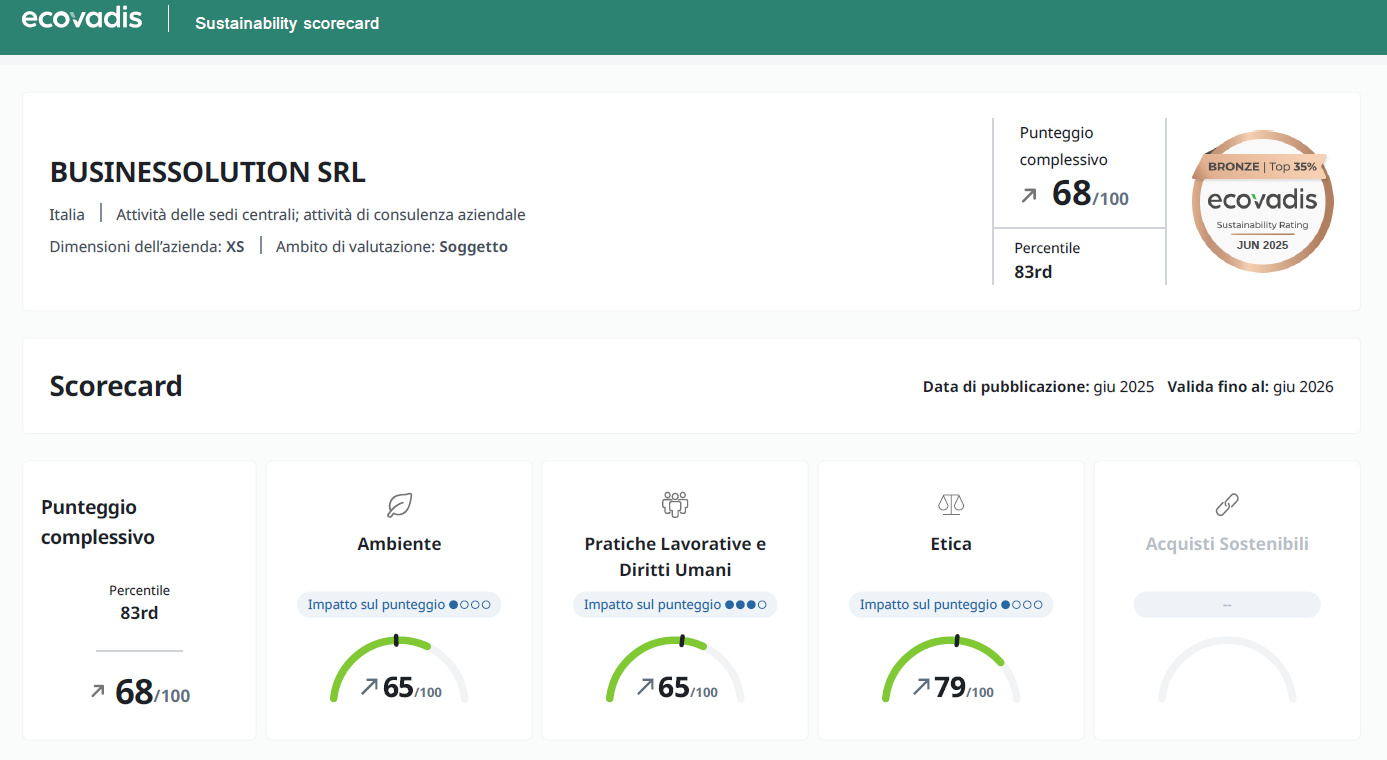Open the Pratiche Lavorative e Diritti Umani title
1387x760 pixels.
click(675, 557)
